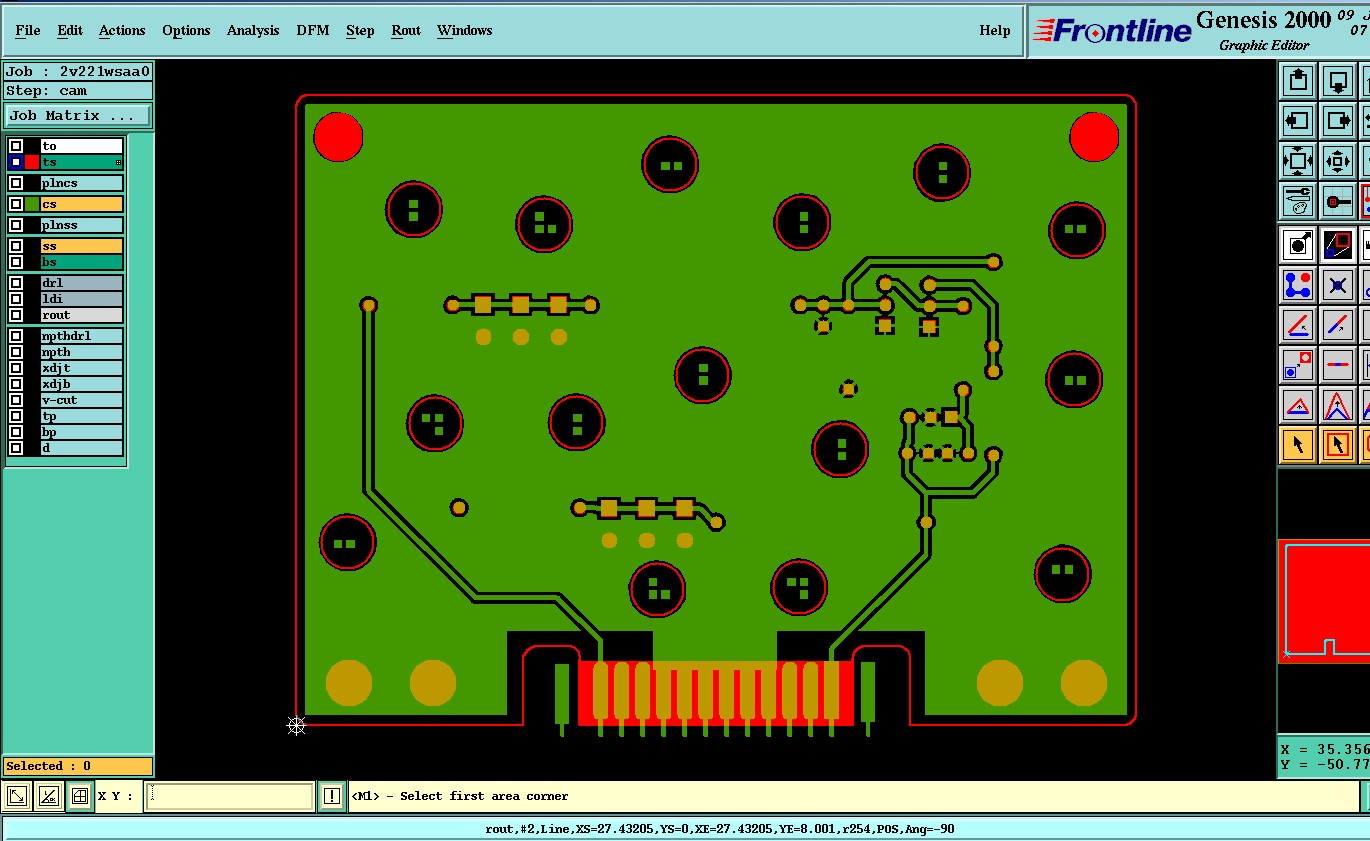Select the 'd' layer name
The width and height of the screenshot is (1370, 841).
[x=82, y=448]
